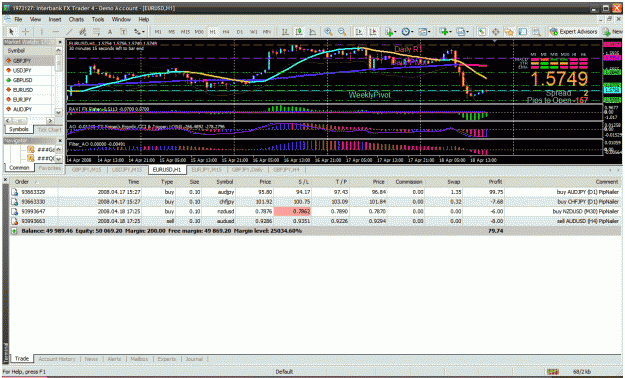The image size is (625, 378).
Task: Toggle the H1 timeframe button
Action: click(213, 32)
